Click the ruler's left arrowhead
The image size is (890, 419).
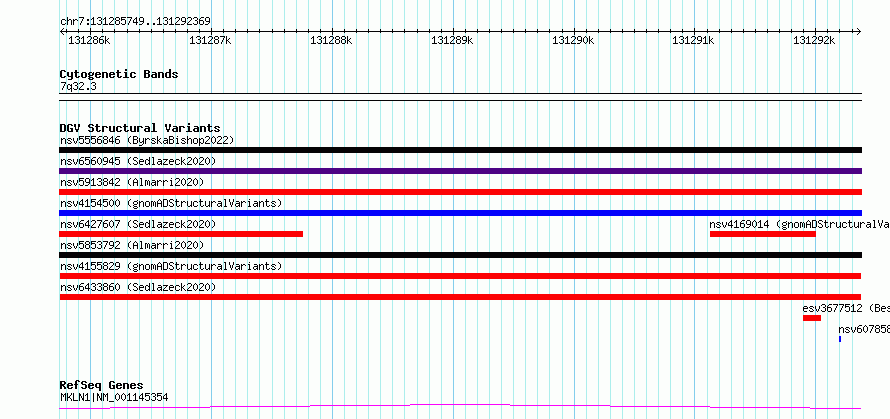pos(62,32)
